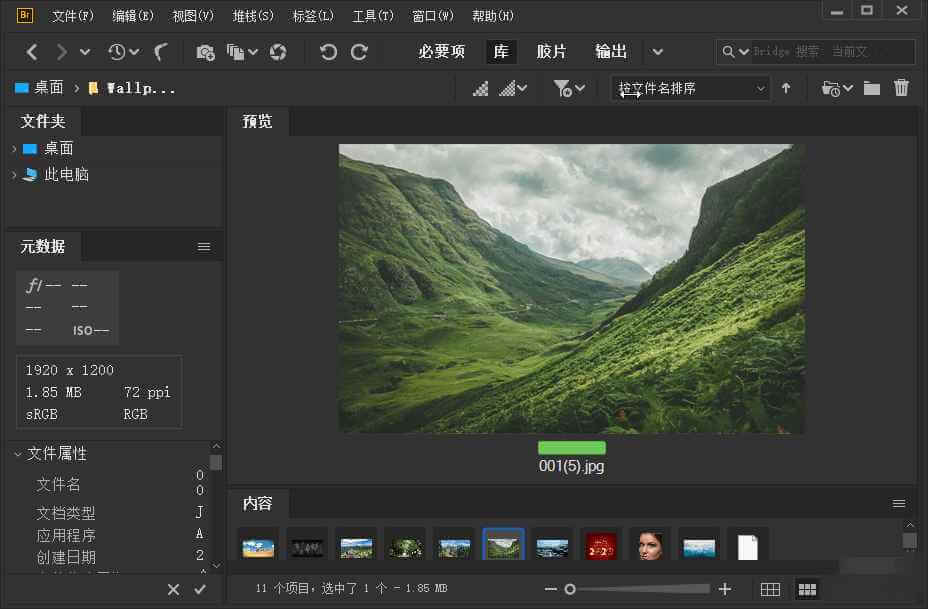Toggle sort order with ascending arrow

pyautogui.click(x=786, y=88)
